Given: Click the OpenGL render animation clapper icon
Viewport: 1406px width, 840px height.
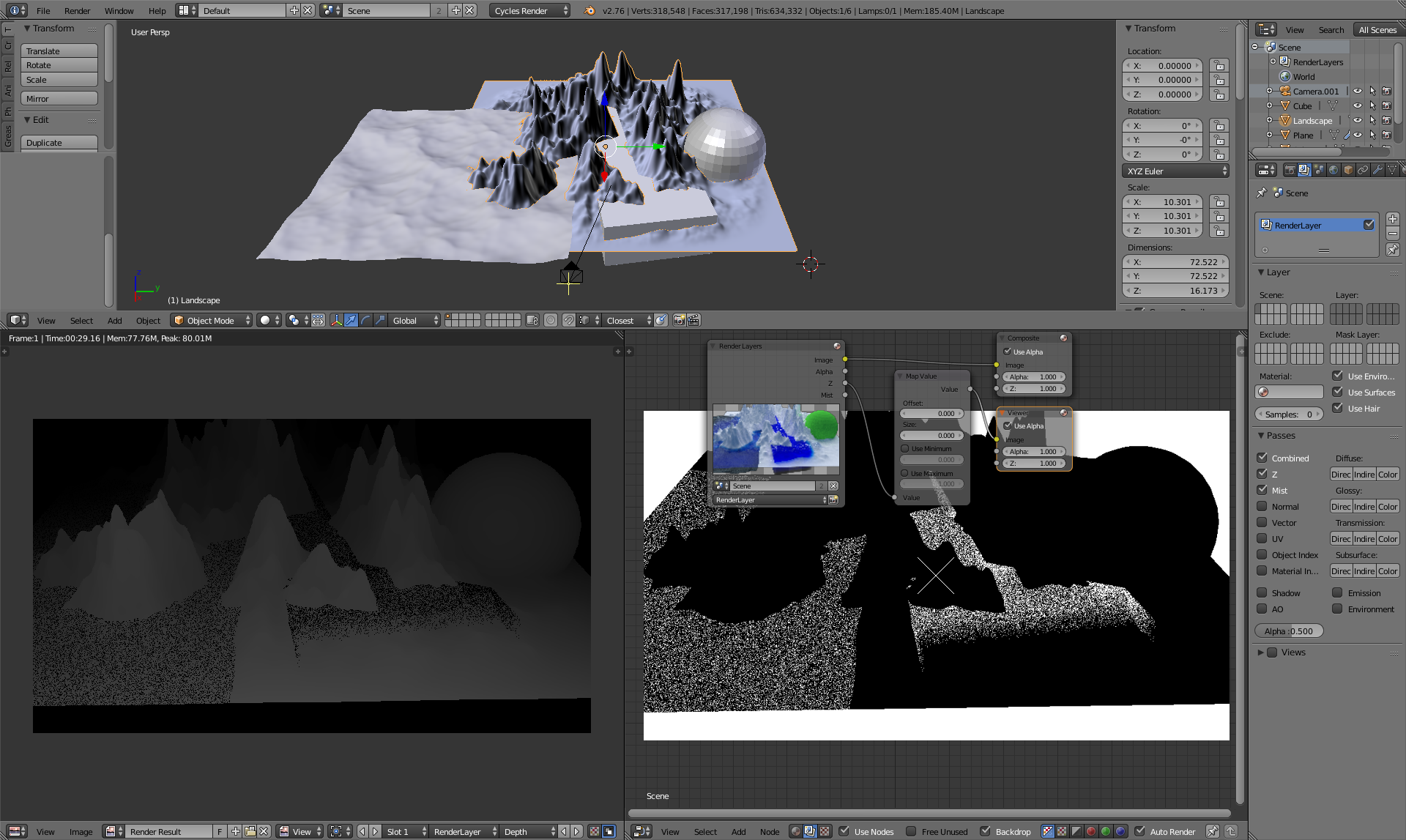Looking at the screenshot, I should click(693, 320).
